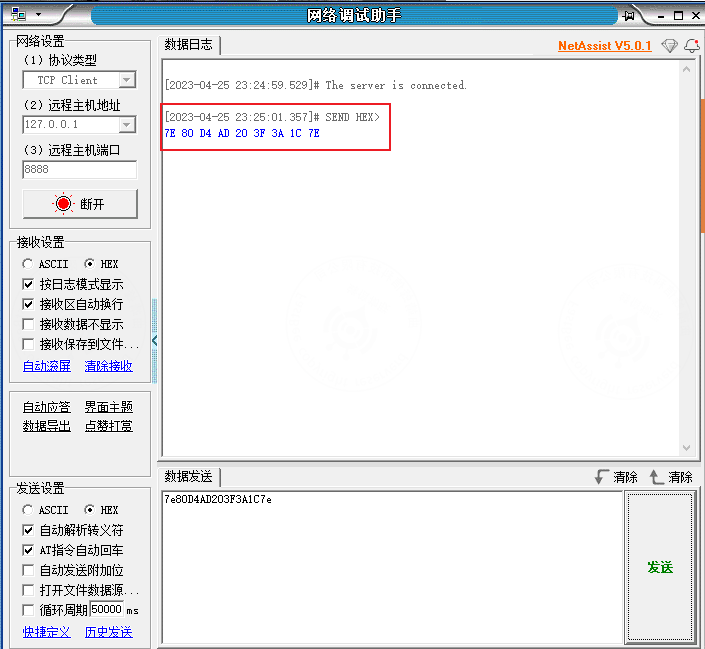This screenshot has height=649, width=705.
Task: Click the SEND HEX> log timestamp line
Action: point(272,117)
